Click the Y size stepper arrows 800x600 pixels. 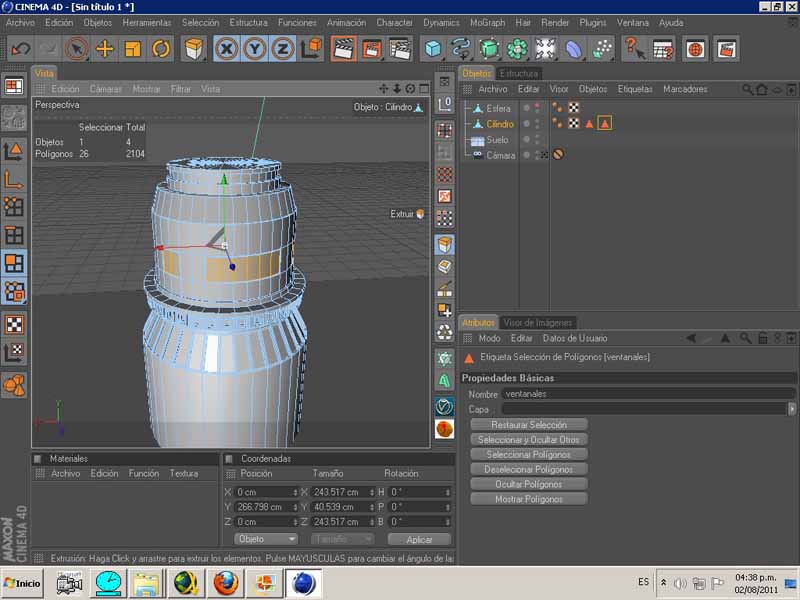coord(371,507)
